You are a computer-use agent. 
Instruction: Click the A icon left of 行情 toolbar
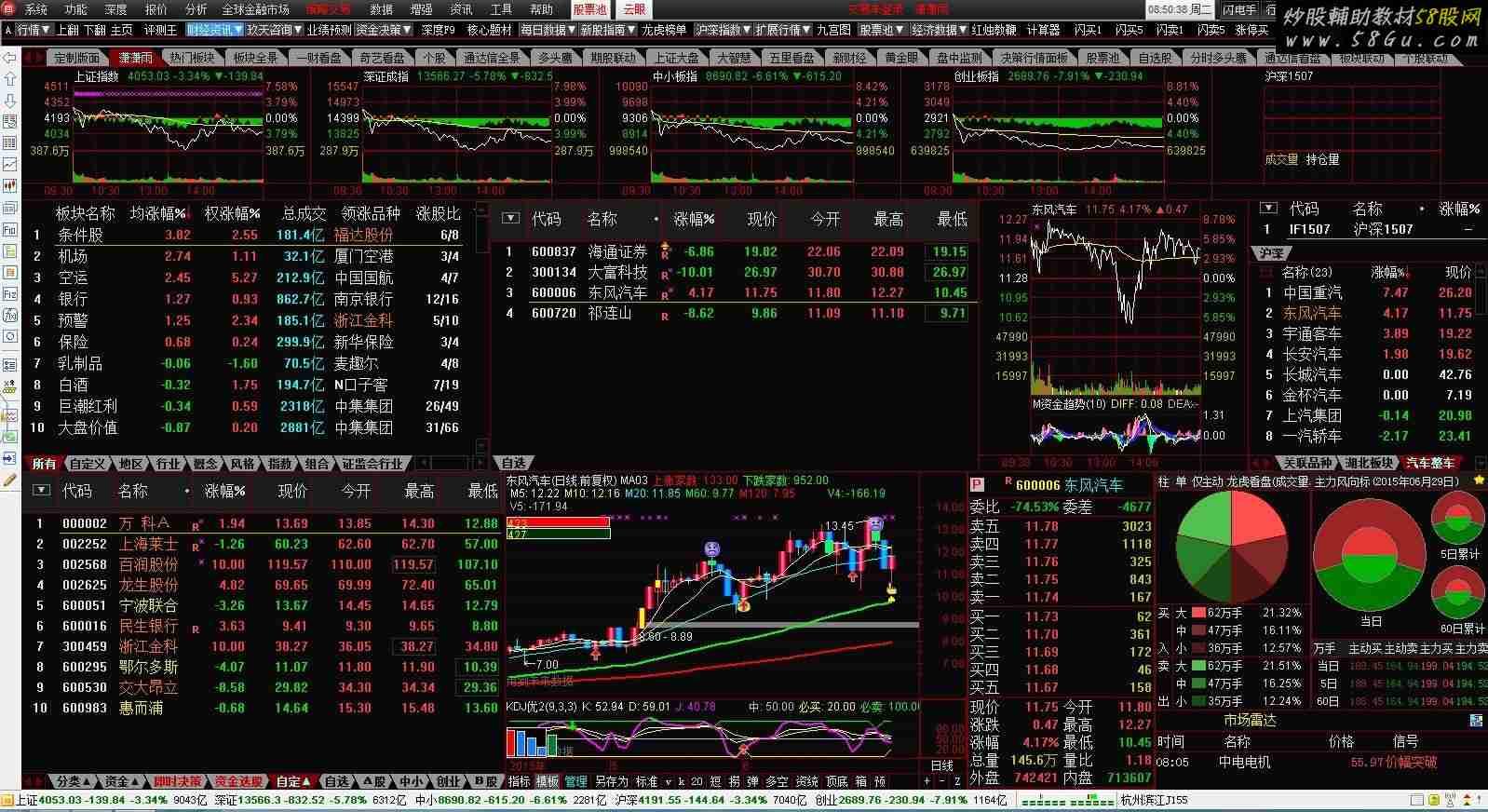coord(8,30)
